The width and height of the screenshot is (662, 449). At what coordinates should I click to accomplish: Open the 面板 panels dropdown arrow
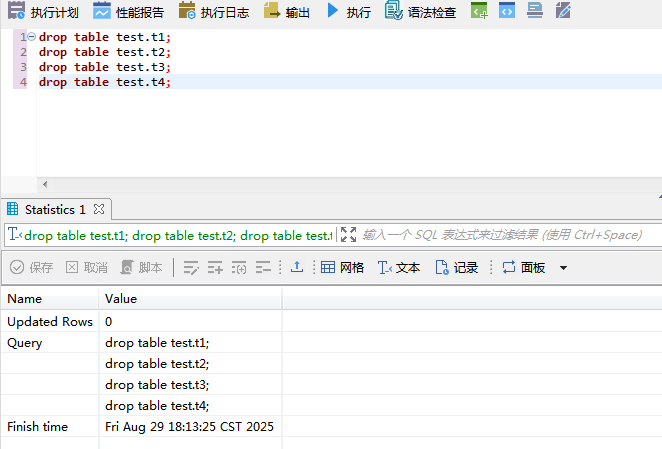coord(563,268)
